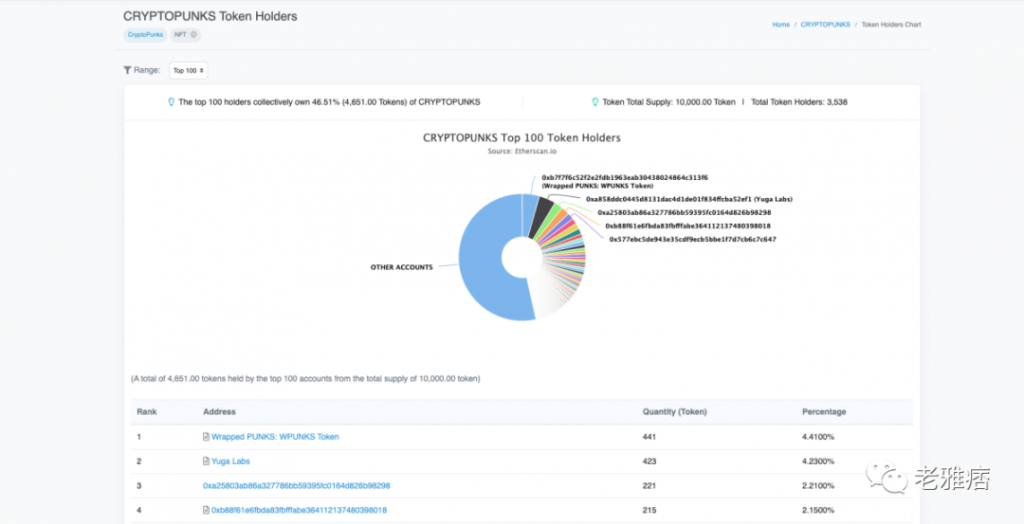The width and height of the screenshot is (1024, 524).
Task: Click the OTHER ACCOUNTS chart label
Action: 402,267
